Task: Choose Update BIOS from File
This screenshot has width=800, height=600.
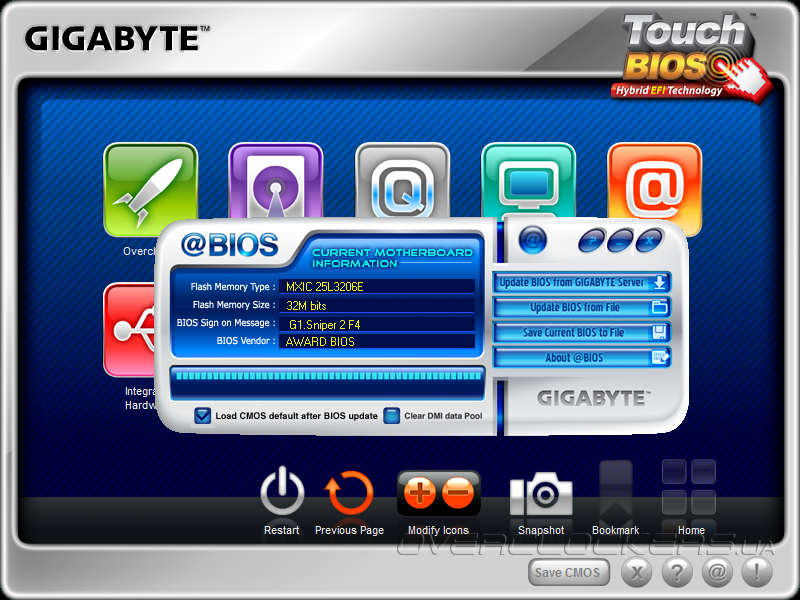Action: [x=582, y=308]
